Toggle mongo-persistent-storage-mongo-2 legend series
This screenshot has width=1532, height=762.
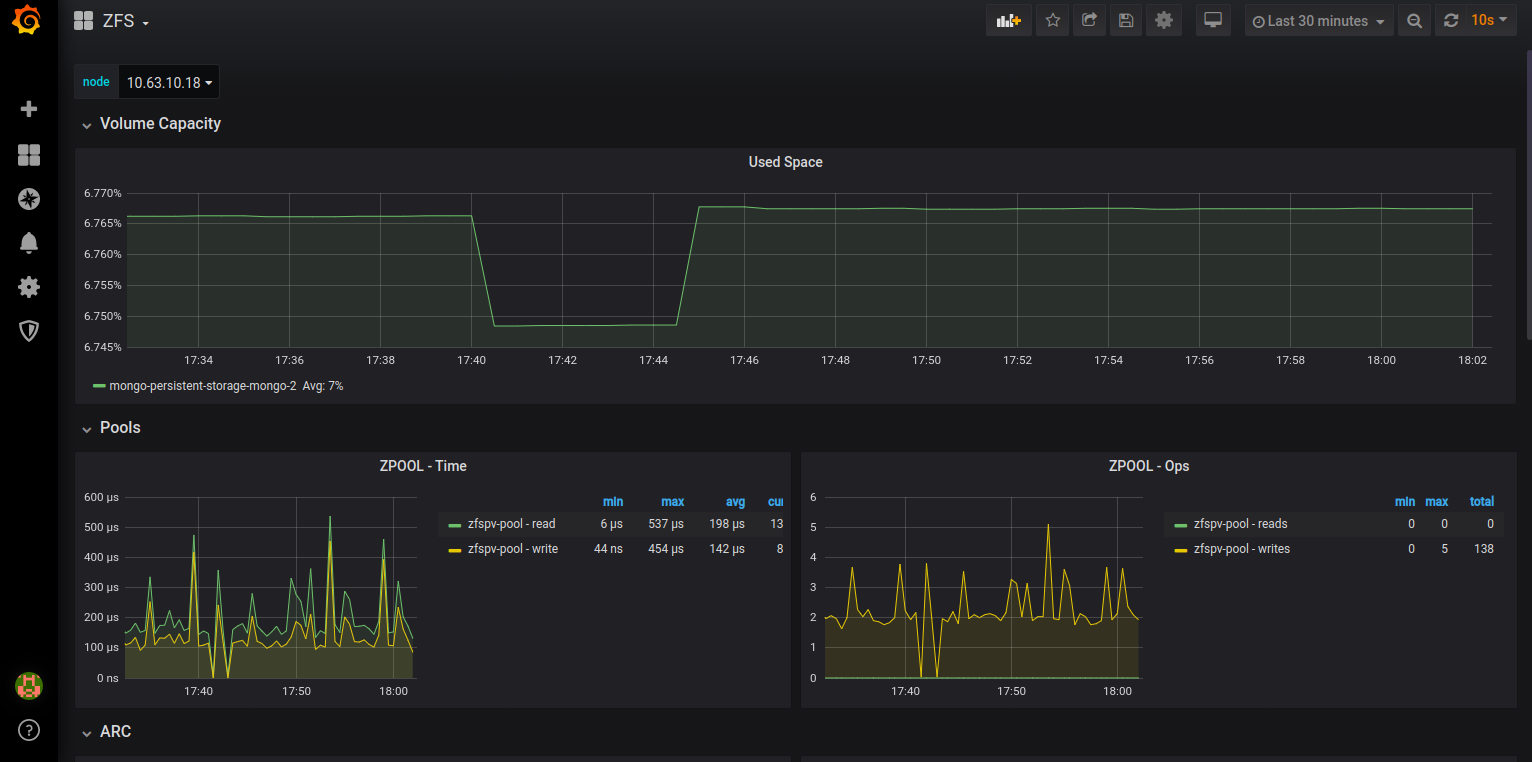point(202,386)
